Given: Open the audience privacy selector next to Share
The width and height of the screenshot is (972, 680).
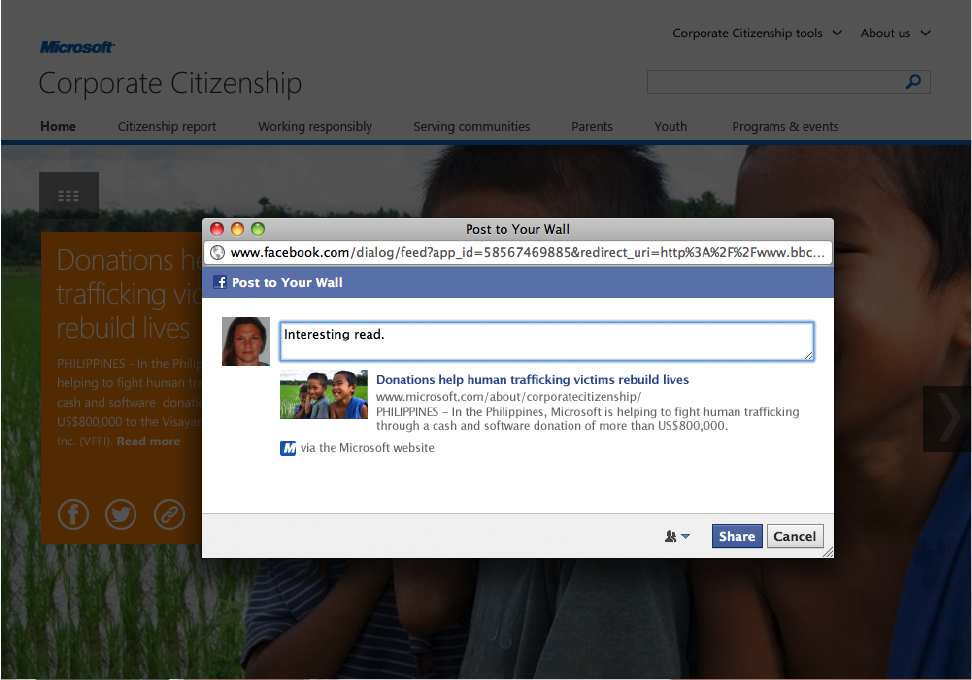Looking at the screenshot, I should click(677, 536).
